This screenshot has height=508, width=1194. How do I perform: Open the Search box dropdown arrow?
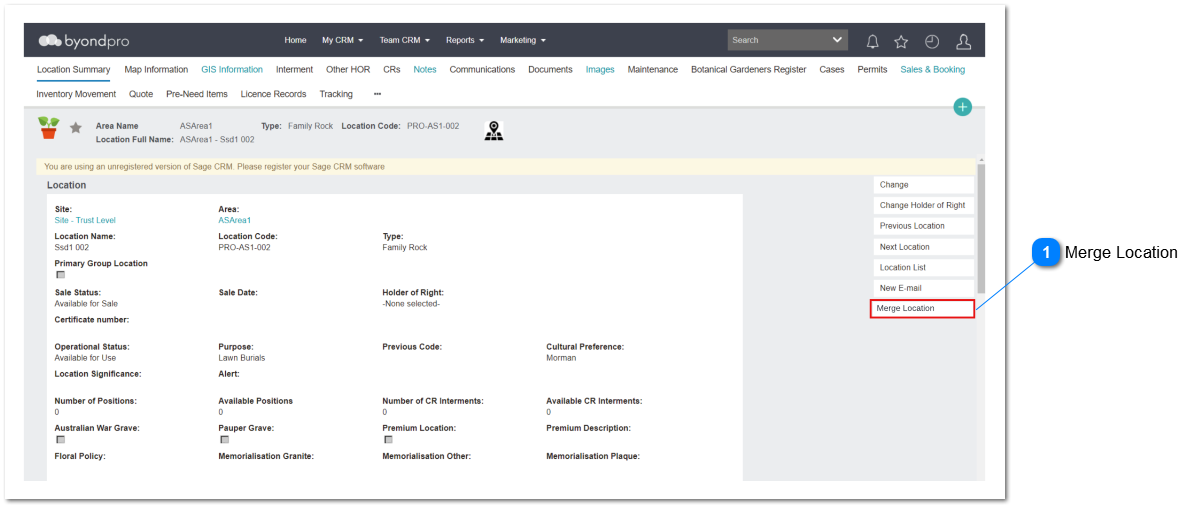[x=838, y=40]
